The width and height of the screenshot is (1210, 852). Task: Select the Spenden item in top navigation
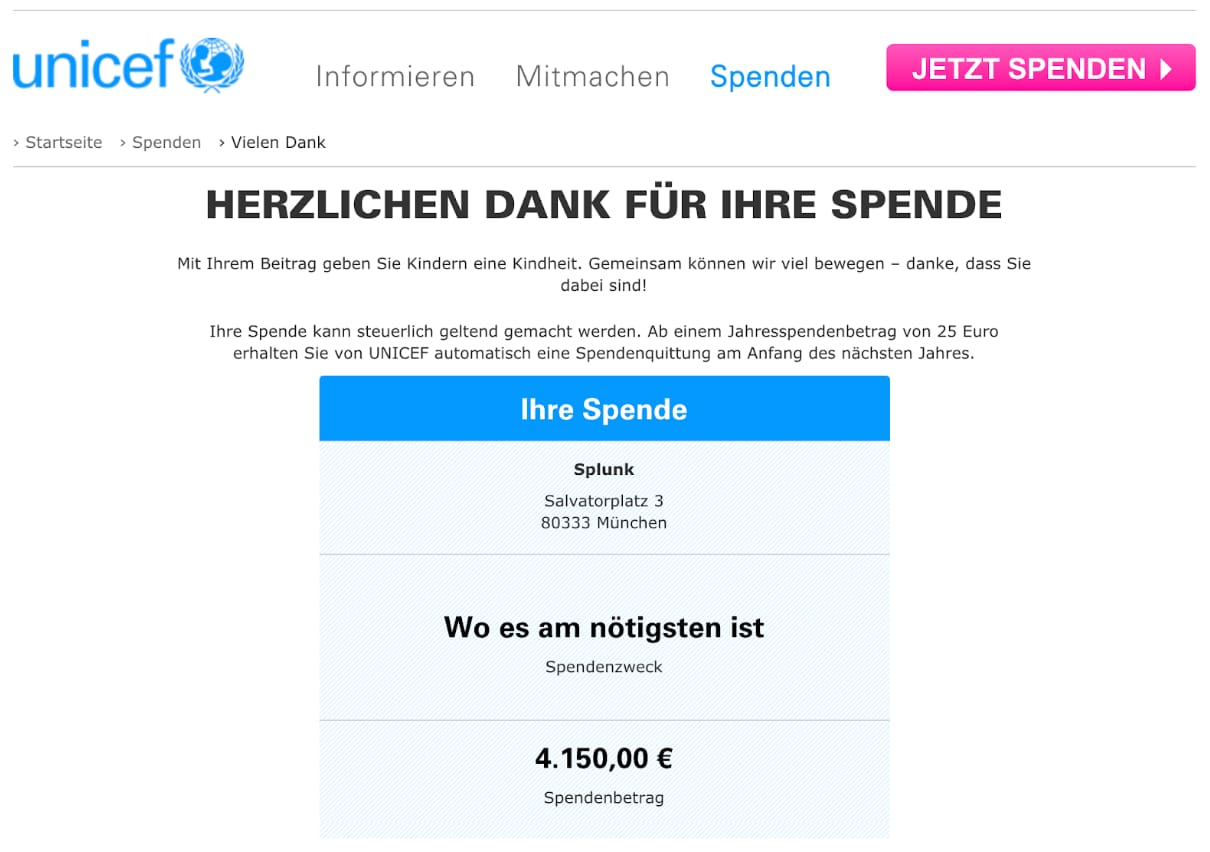coord(770,77)
